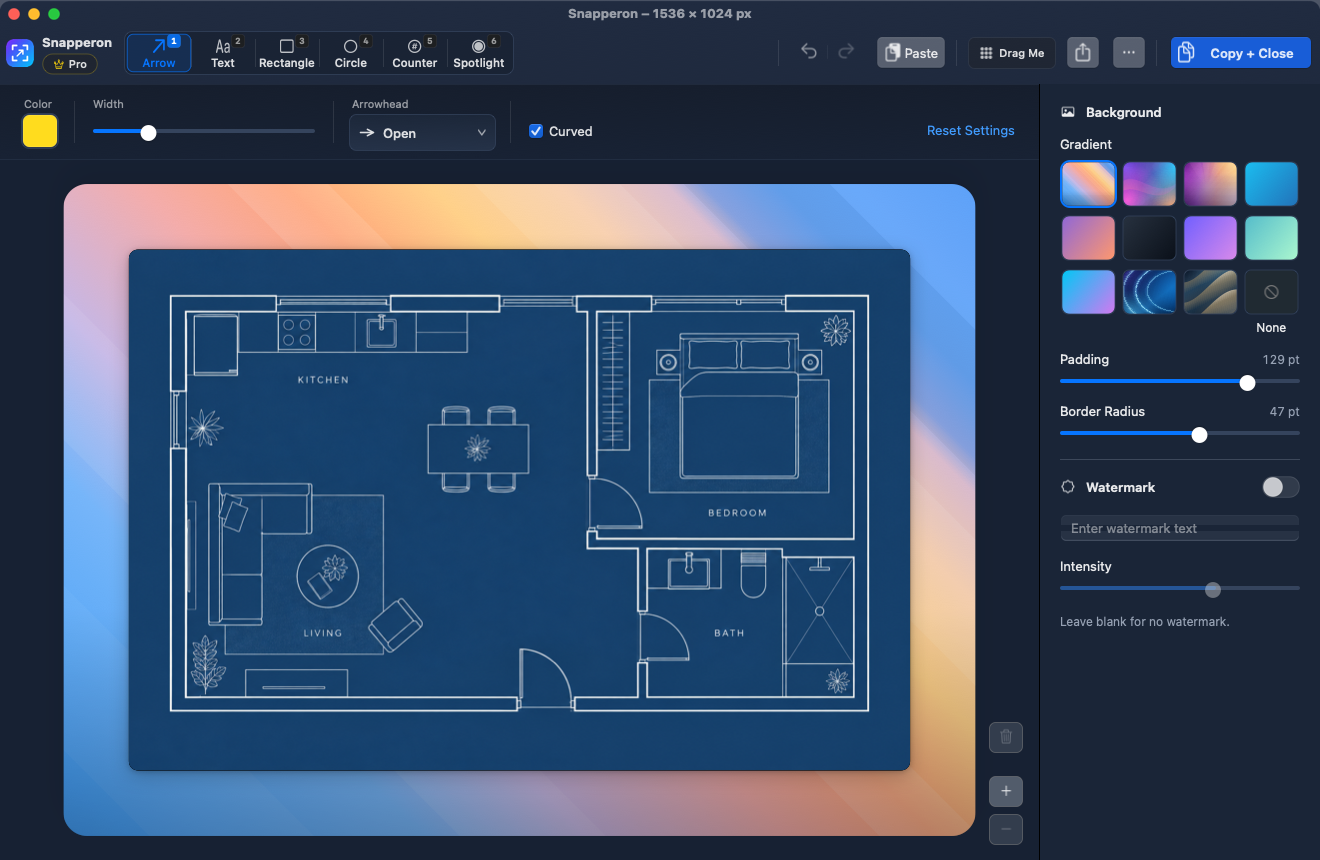
Task: Click the Pro crown badge
Action: (70, 64)
